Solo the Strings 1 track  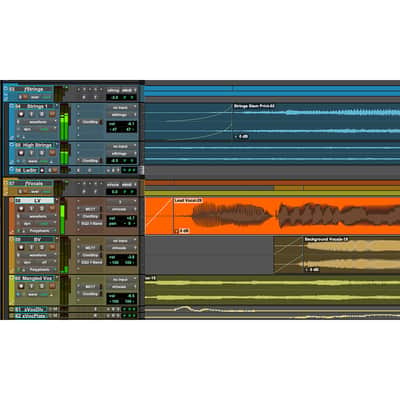[x=42, y=114]
